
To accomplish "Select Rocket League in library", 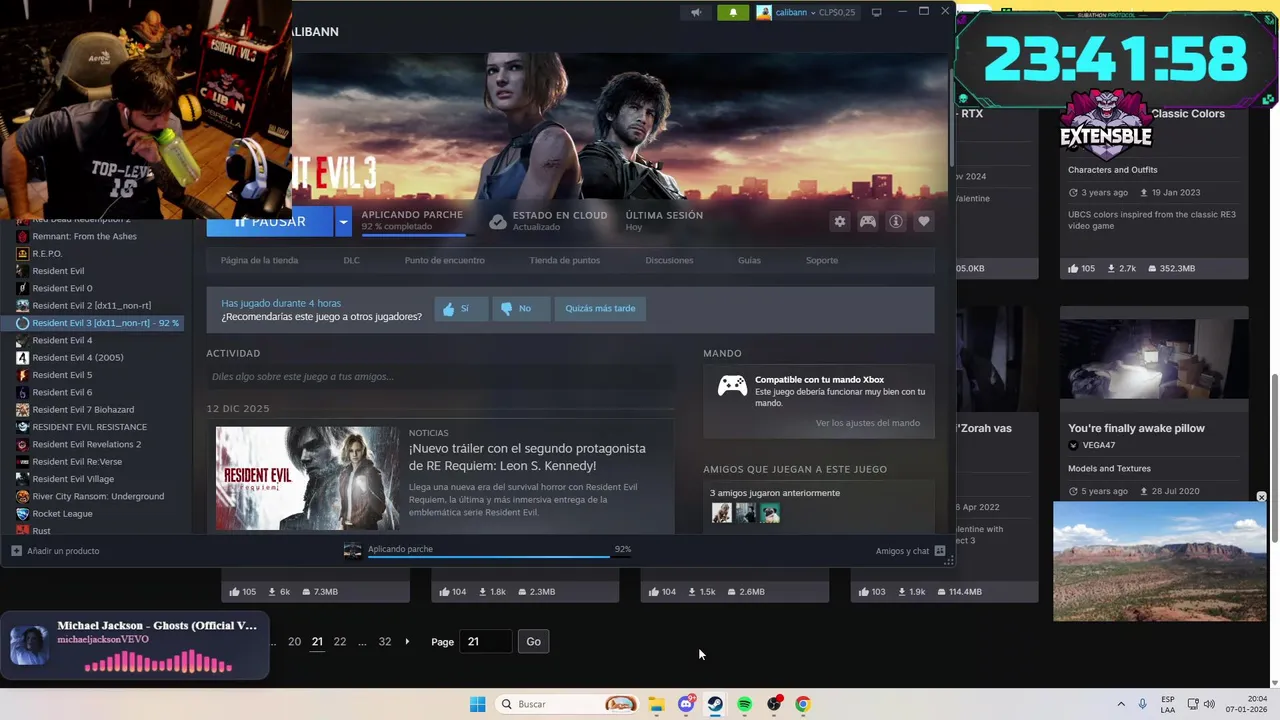I will point(62,514).
